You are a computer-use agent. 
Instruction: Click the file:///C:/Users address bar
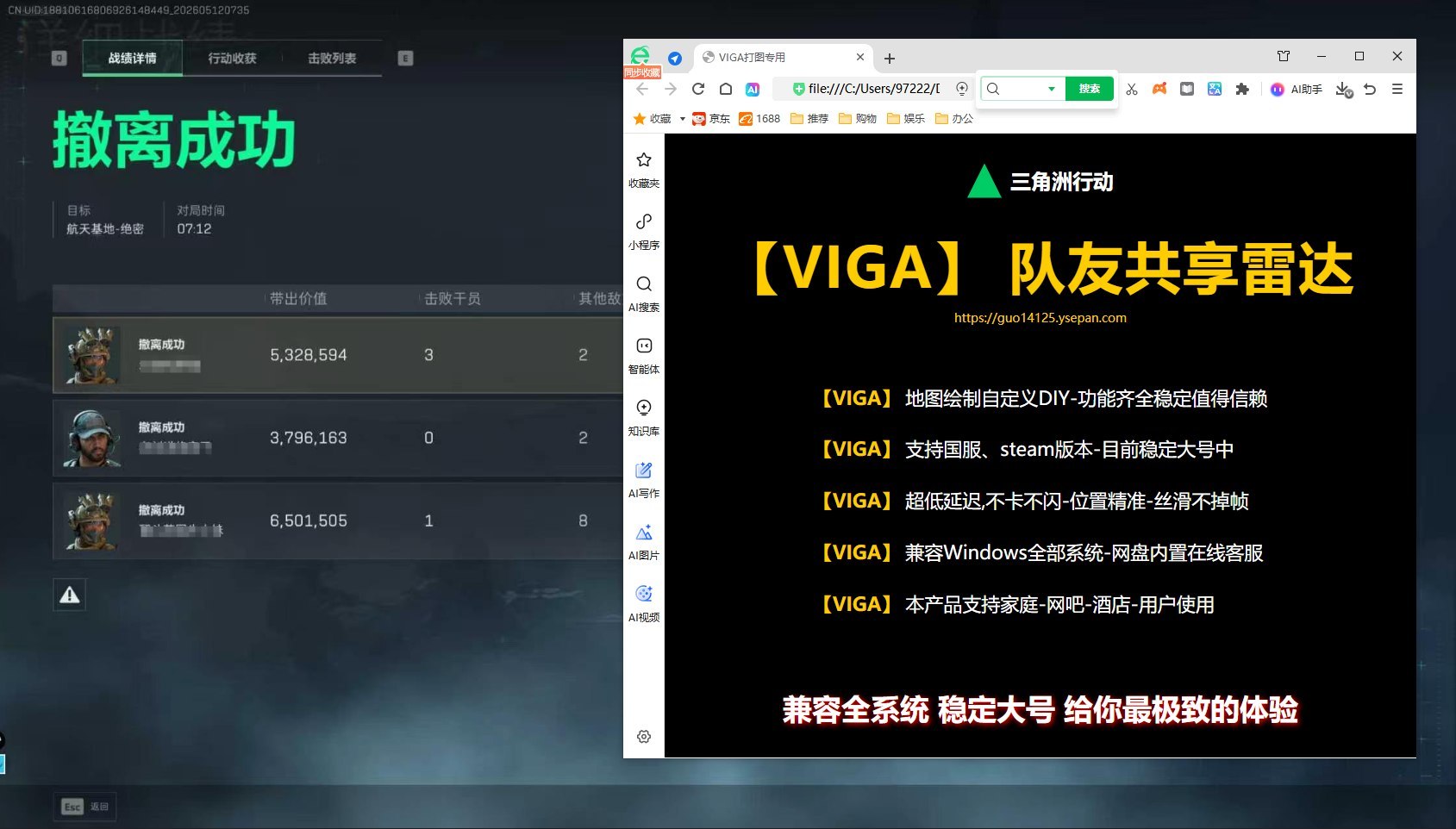[x=874, y=89]
